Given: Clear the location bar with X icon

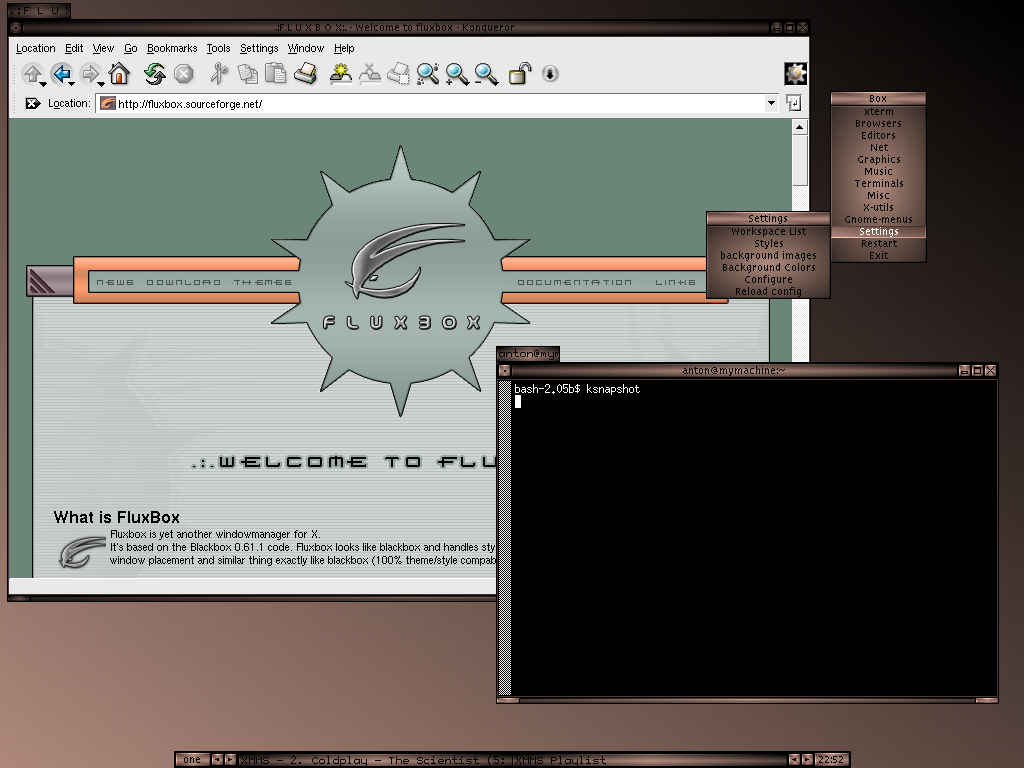Looking at the screenshot, I should point(32,103).
